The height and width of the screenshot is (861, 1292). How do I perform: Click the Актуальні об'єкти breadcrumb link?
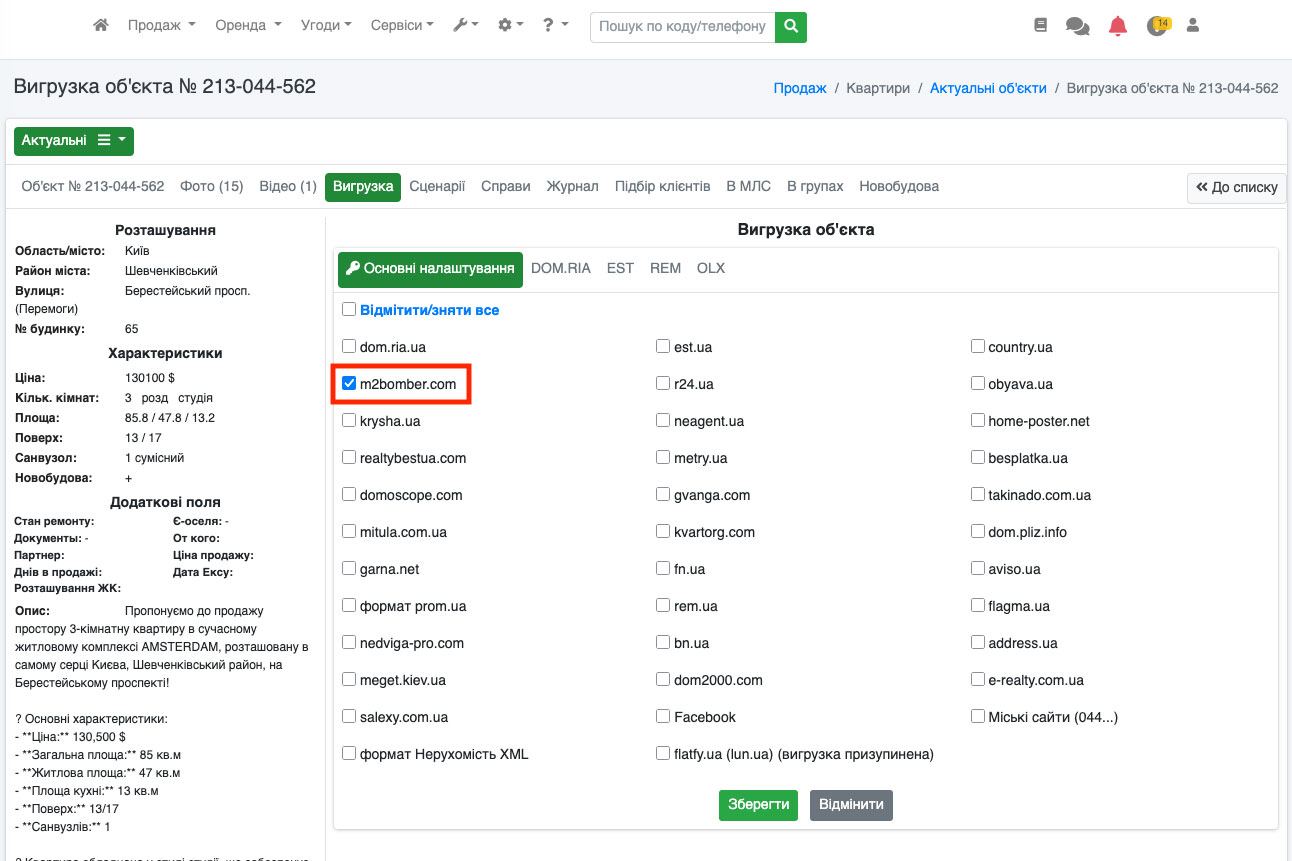(x=988, y=88)
